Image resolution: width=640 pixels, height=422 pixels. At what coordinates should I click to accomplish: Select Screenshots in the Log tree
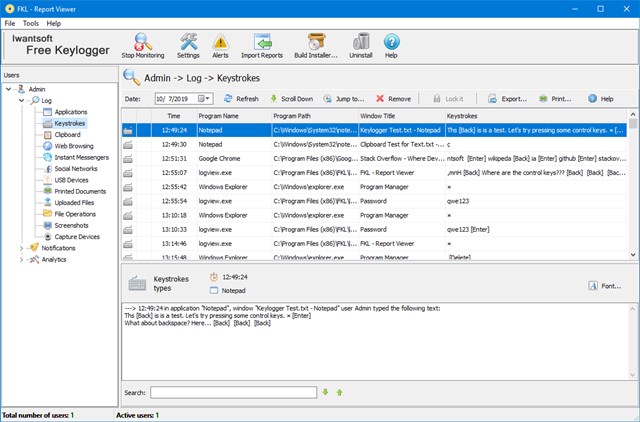click(x=71, y=225)
